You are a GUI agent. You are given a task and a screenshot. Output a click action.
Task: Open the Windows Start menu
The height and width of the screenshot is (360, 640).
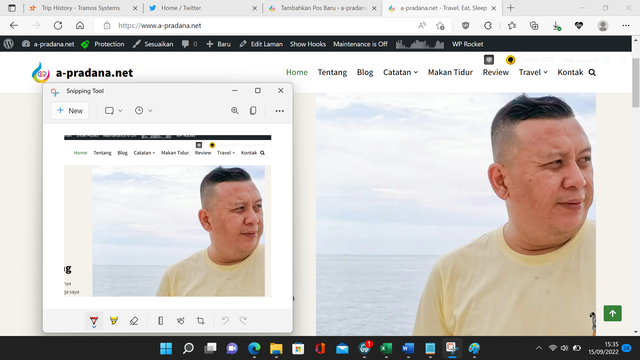coord(166,348)
